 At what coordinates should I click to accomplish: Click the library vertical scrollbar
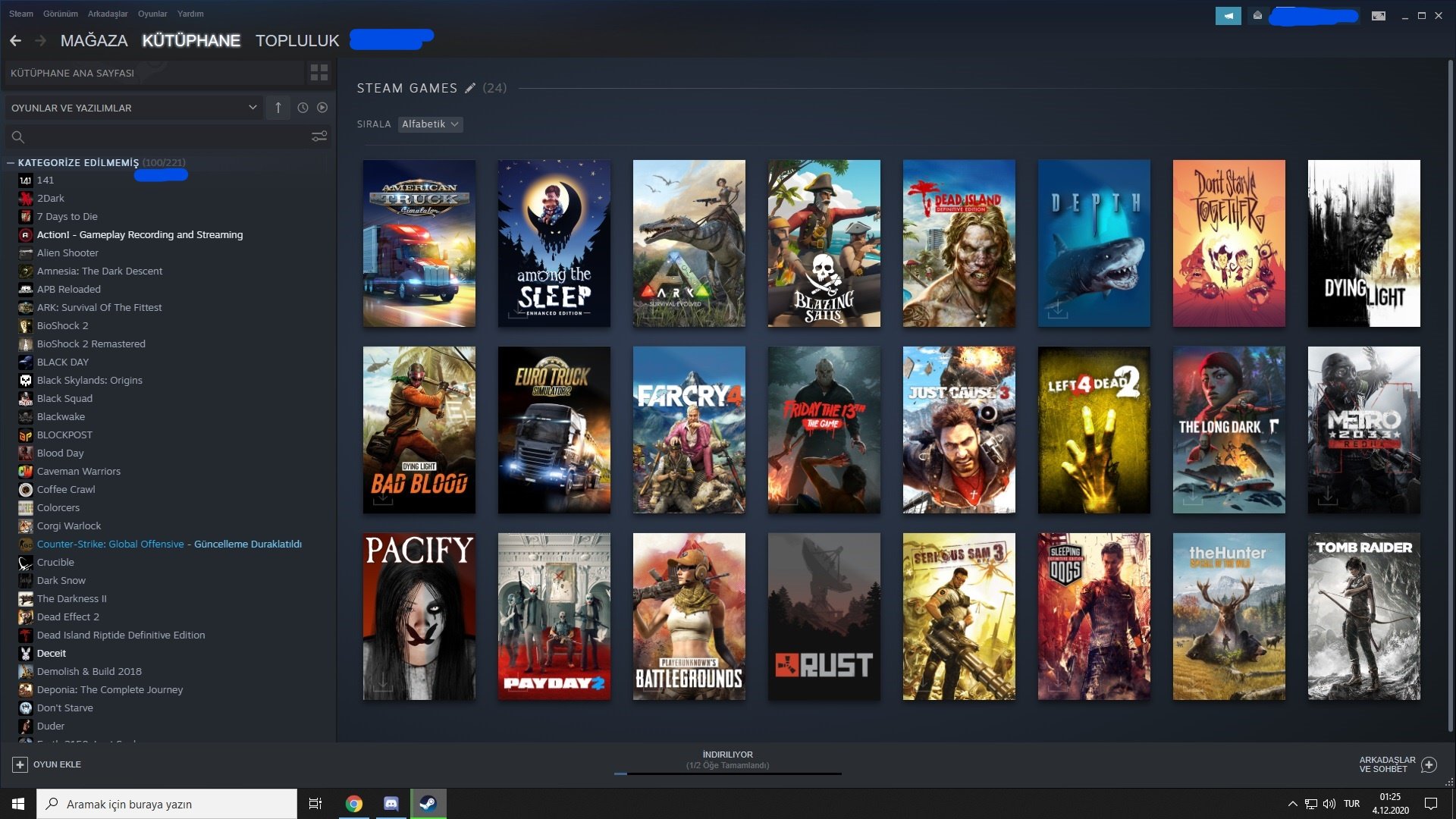(x=1450, y=394)
